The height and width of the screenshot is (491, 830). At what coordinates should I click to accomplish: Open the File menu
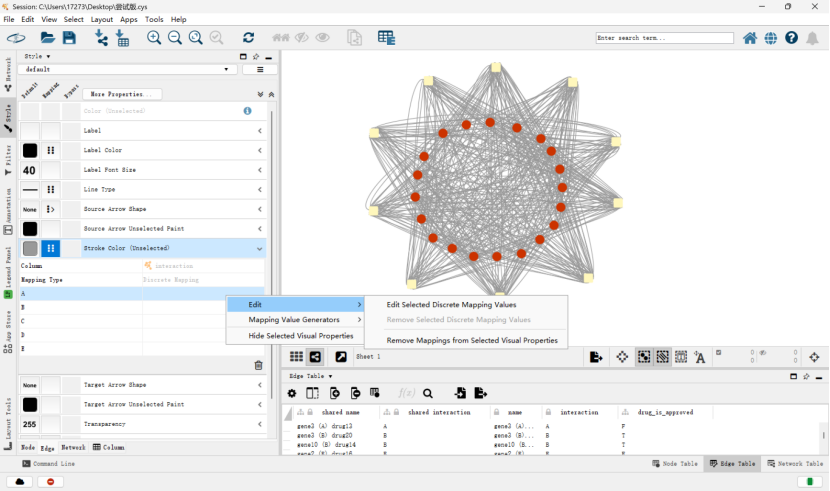click(9, 19)
